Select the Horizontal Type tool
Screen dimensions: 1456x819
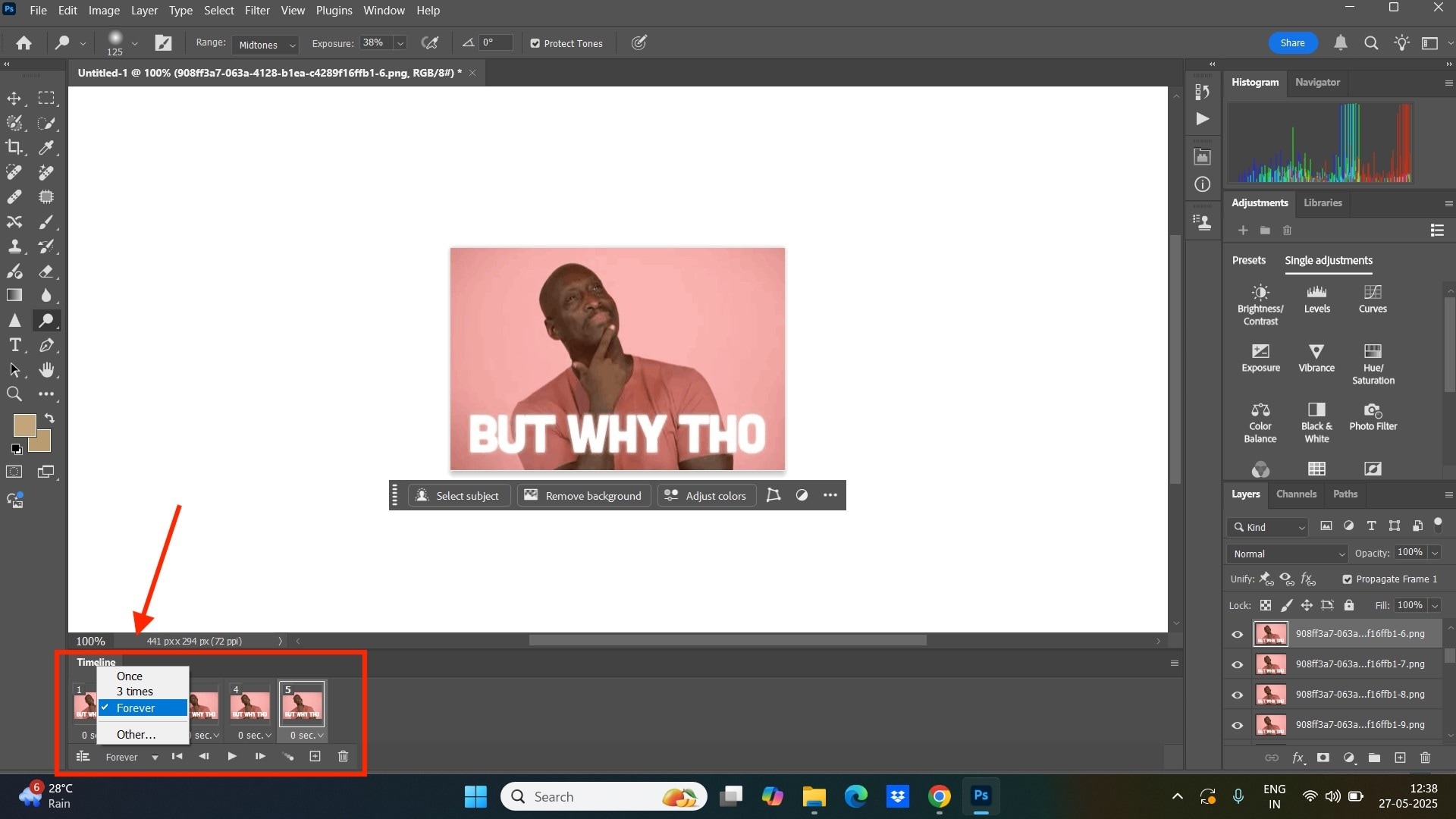[x=14, y=345]
